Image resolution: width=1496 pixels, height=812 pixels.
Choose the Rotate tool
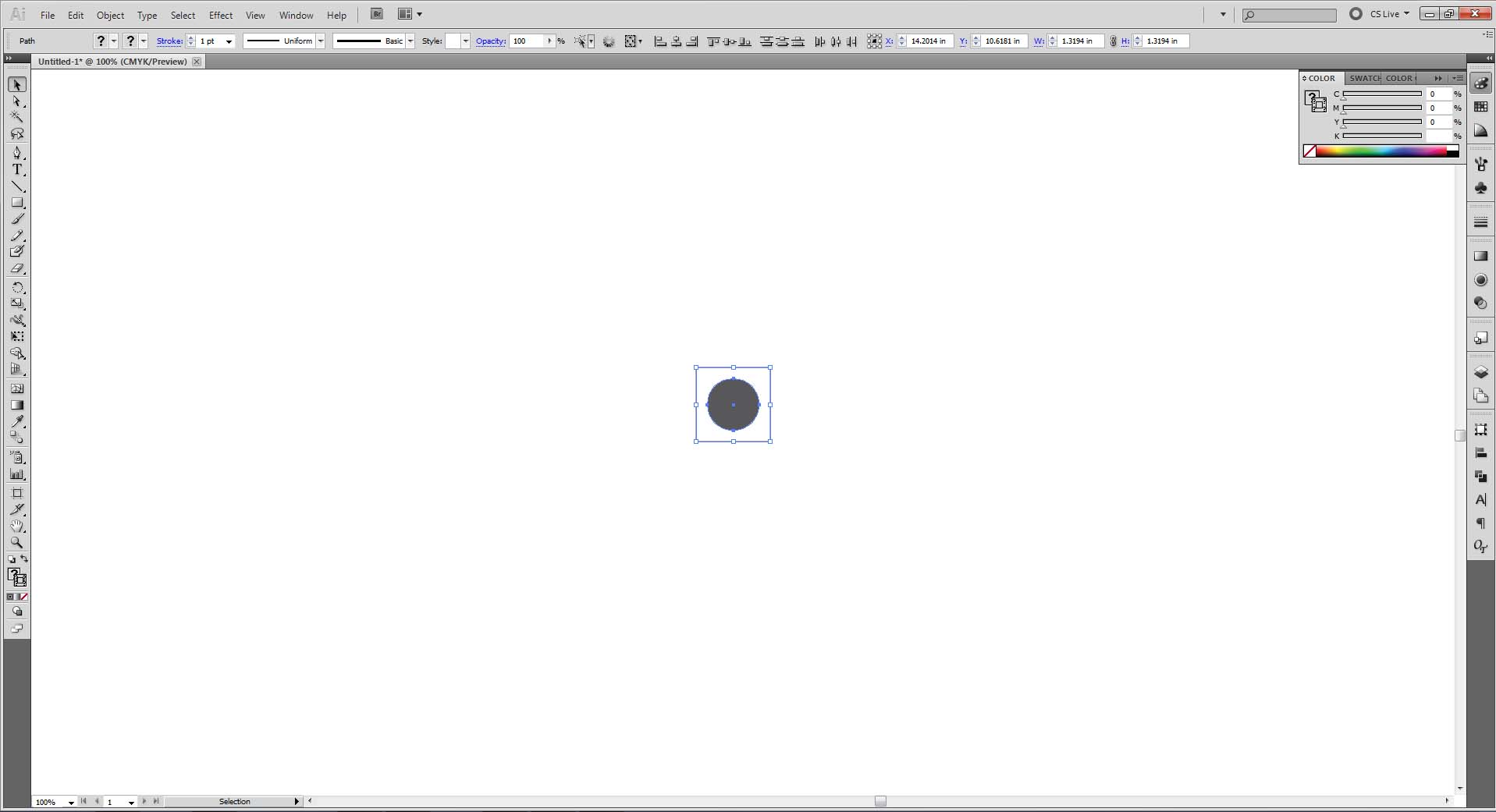17,288
